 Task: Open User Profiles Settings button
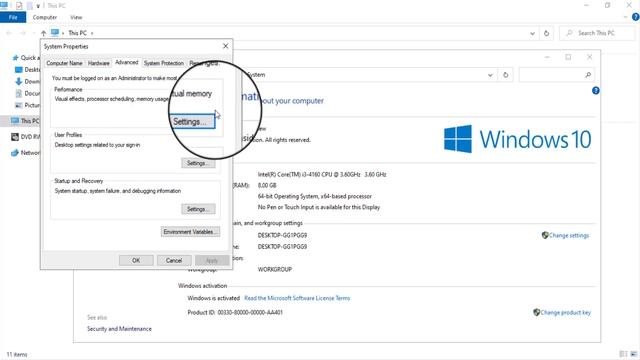[x=198, y=163]
